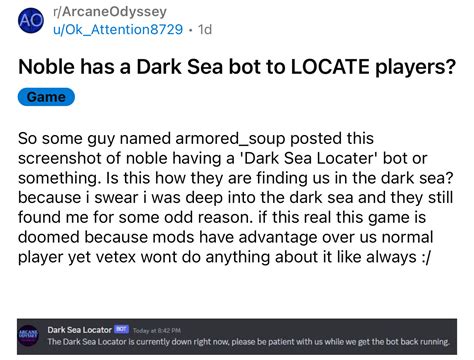Click the word LOCATE in the post title
This screenshot has width=474, height=360.
tap(330, 67)
